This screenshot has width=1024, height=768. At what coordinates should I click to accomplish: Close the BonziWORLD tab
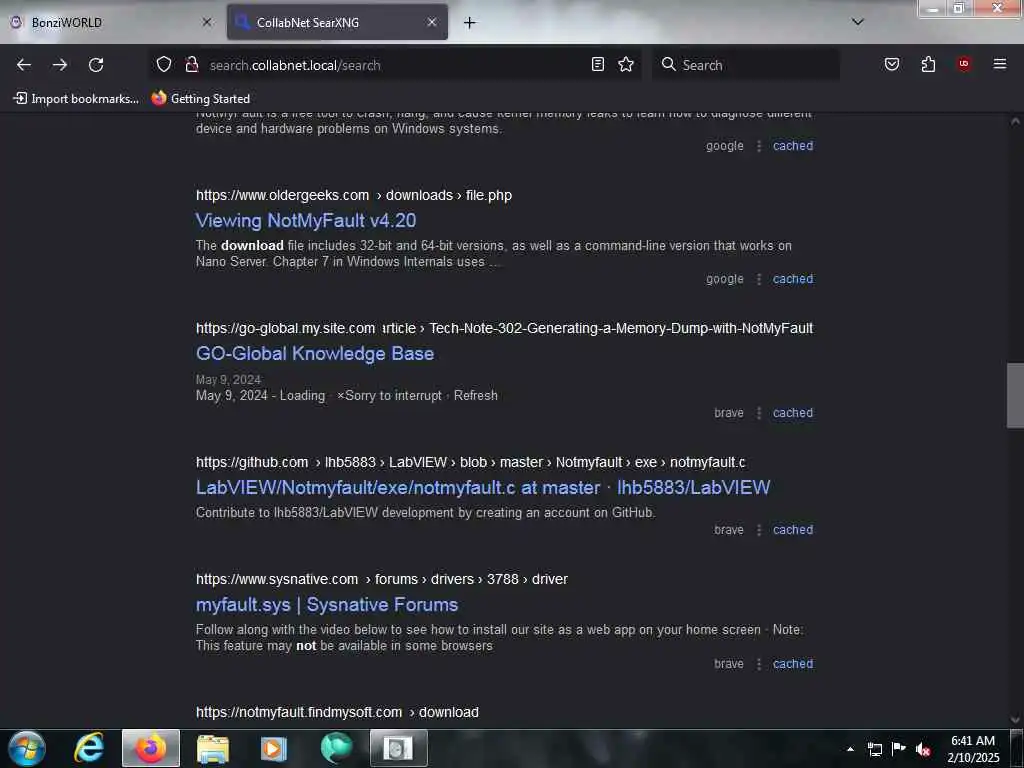click(x=207, y=22)
